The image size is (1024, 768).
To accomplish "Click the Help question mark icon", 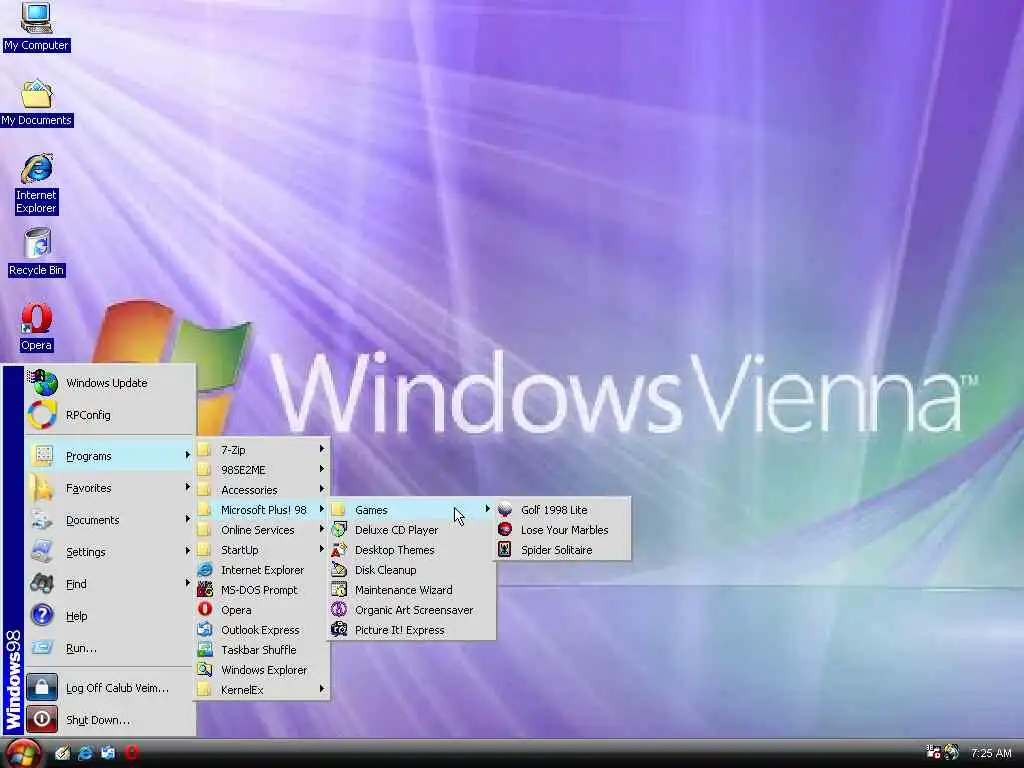I will [42, 615].
